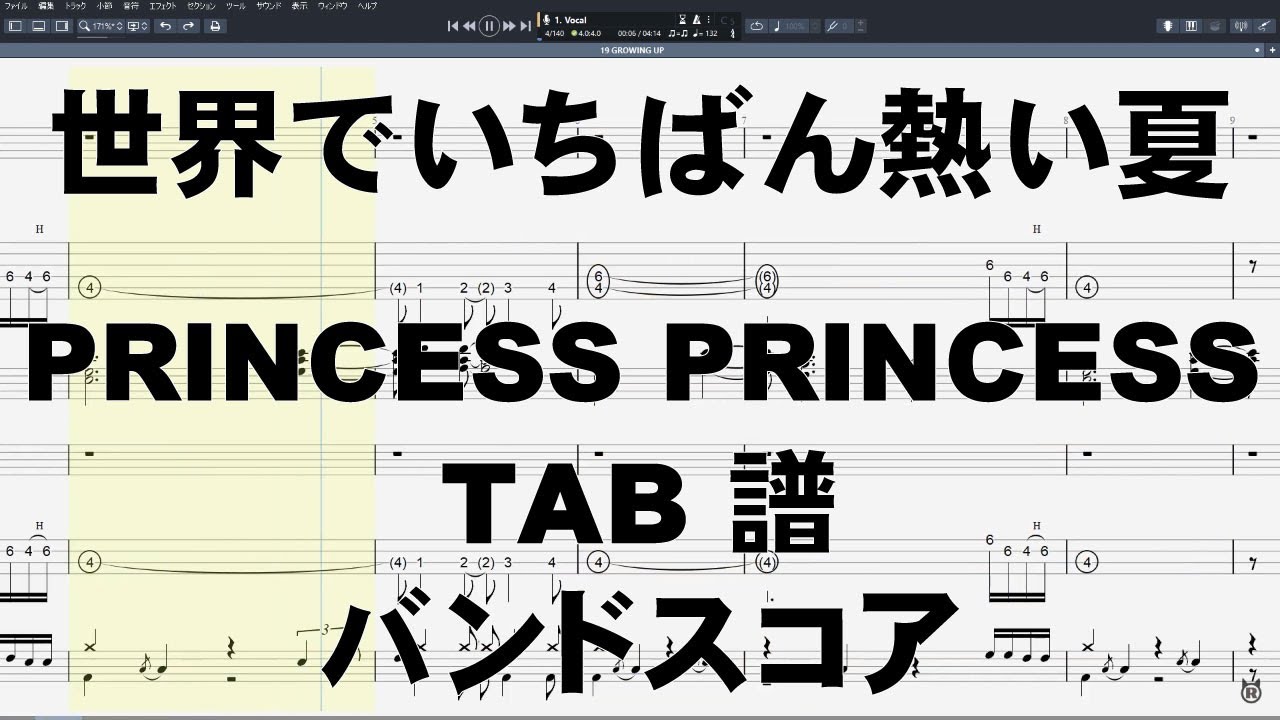The width and height of the screenshot is (1280, 720).
Task: Undo the last action
Action: coord(165,26)
